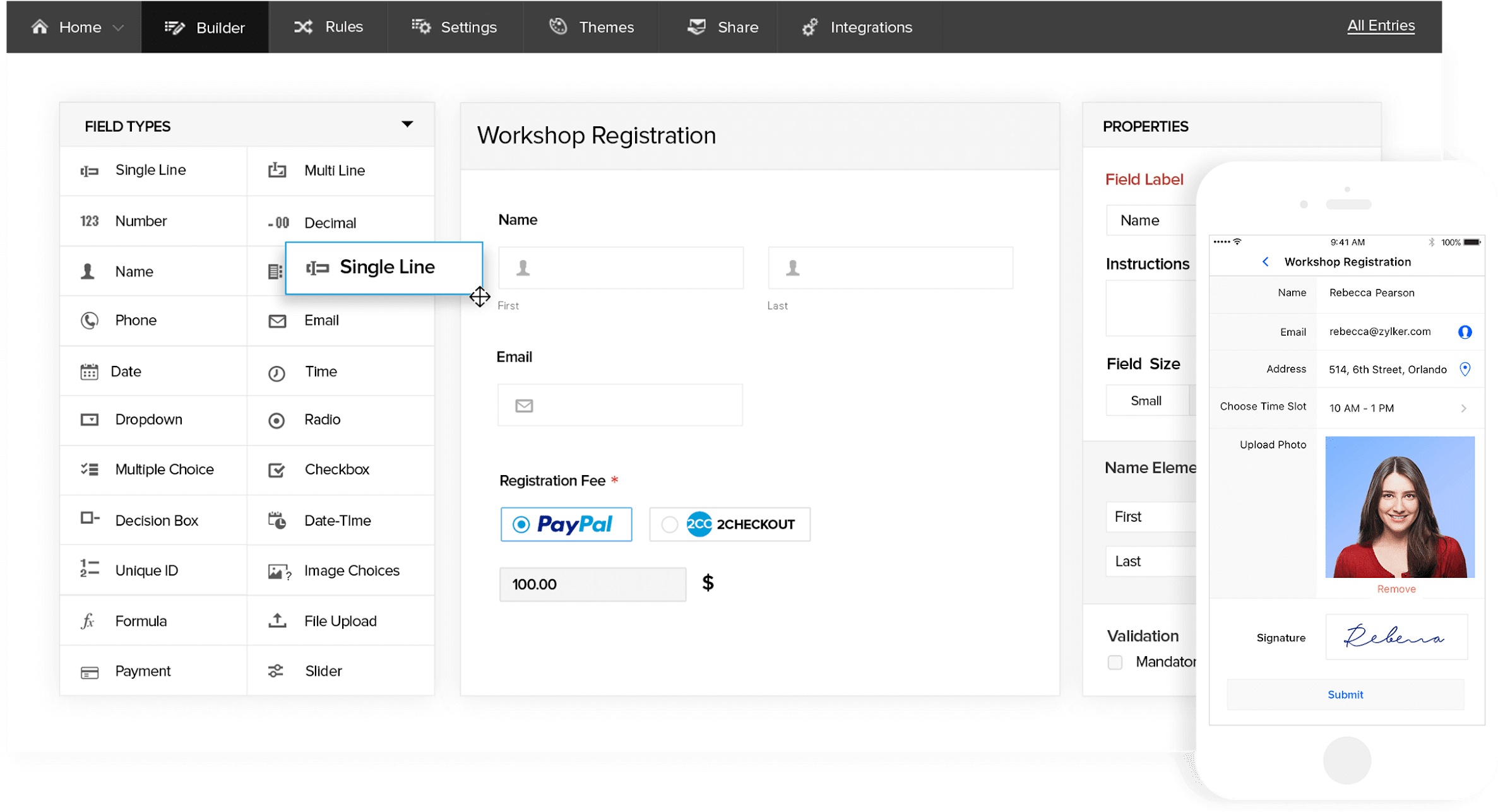Click the File Upload field icon
Image resolution: width=1498 pixels, height=812 pixels.
coord(276,621)
